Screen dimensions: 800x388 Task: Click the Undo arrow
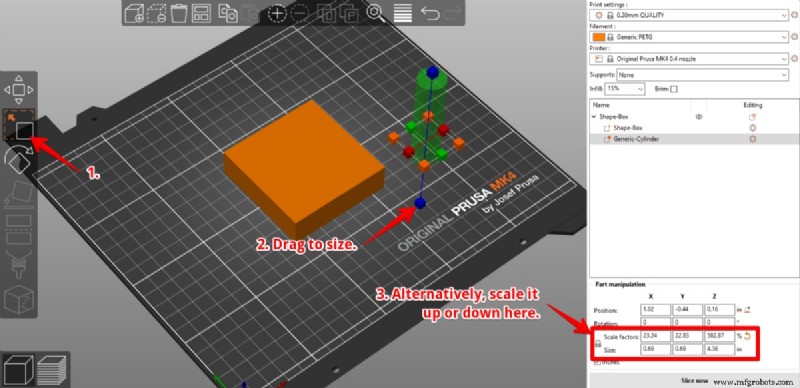(x=430, y=13)
